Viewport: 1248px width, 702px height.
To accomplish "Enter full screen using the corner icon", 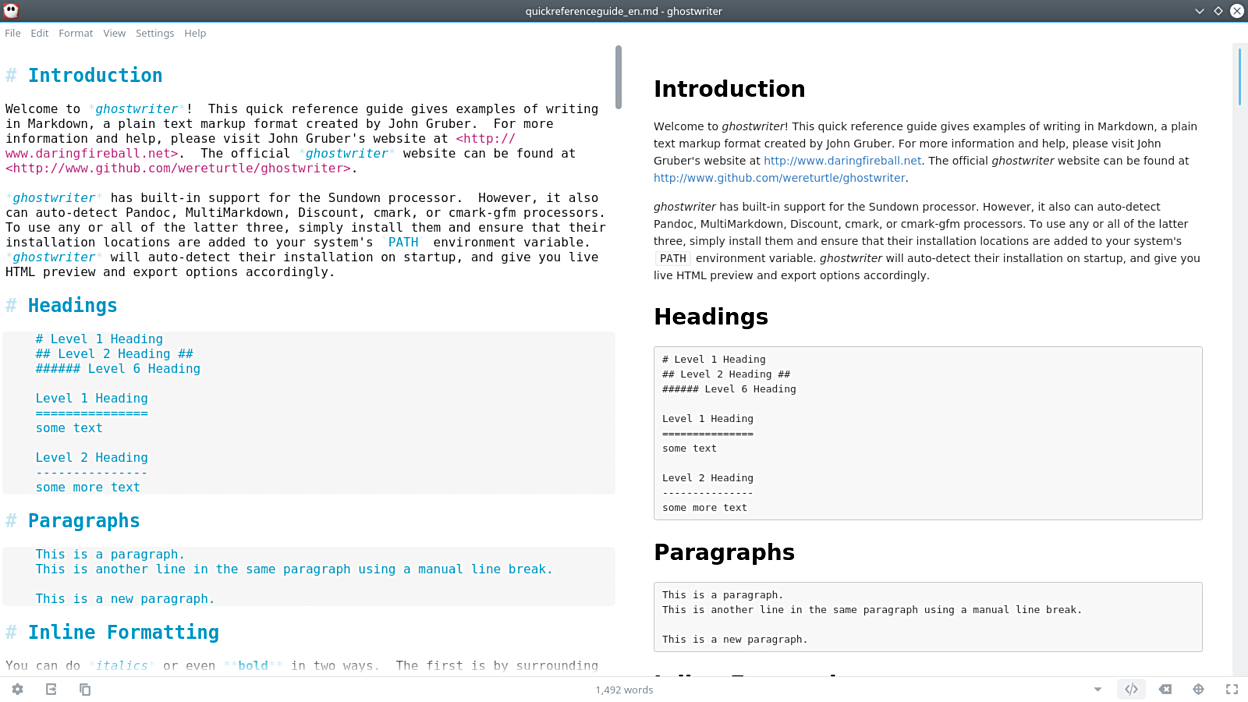I will [1232, 689].
